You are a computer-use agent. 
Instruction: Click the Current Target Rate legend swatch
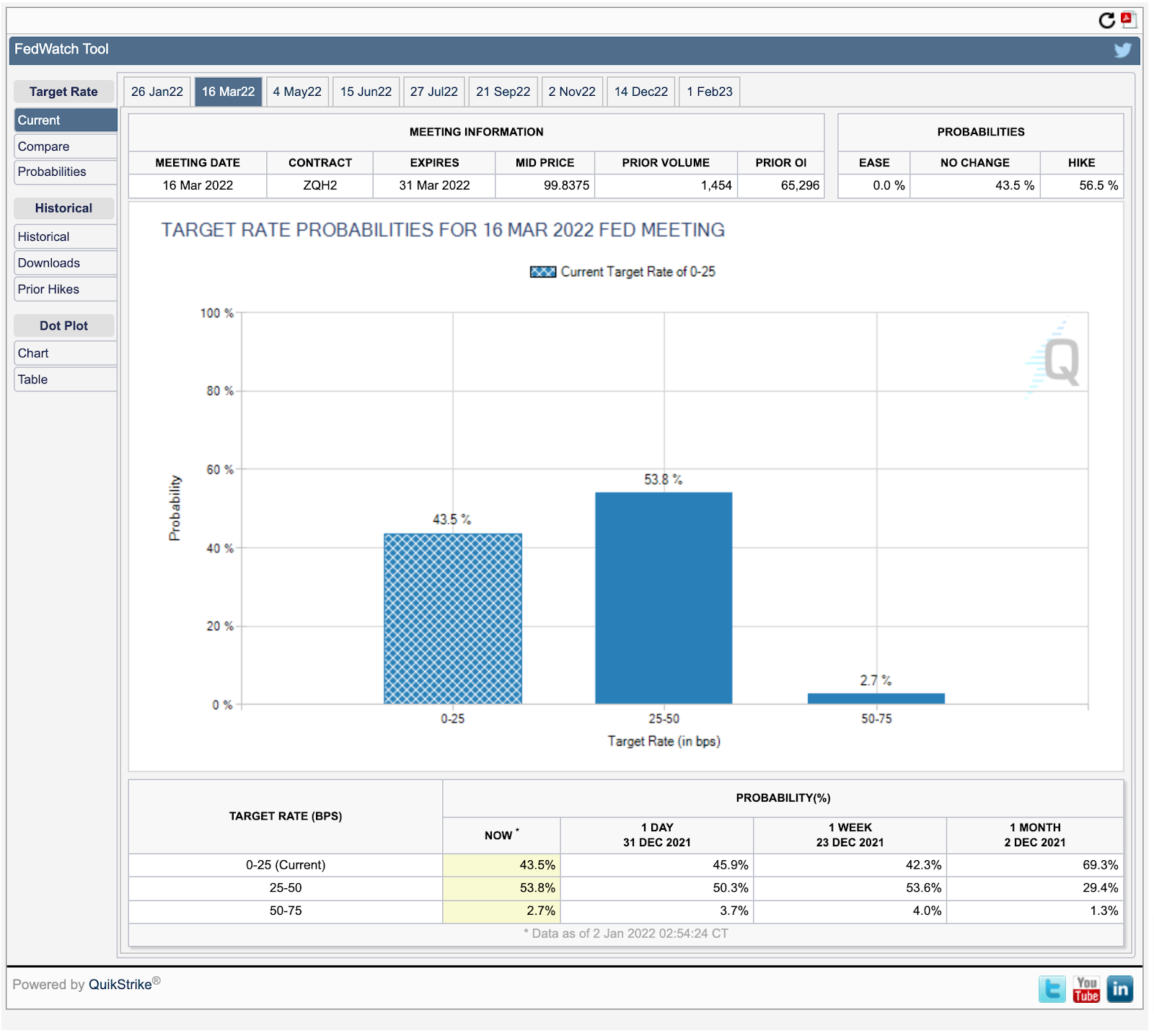point(542,272)
